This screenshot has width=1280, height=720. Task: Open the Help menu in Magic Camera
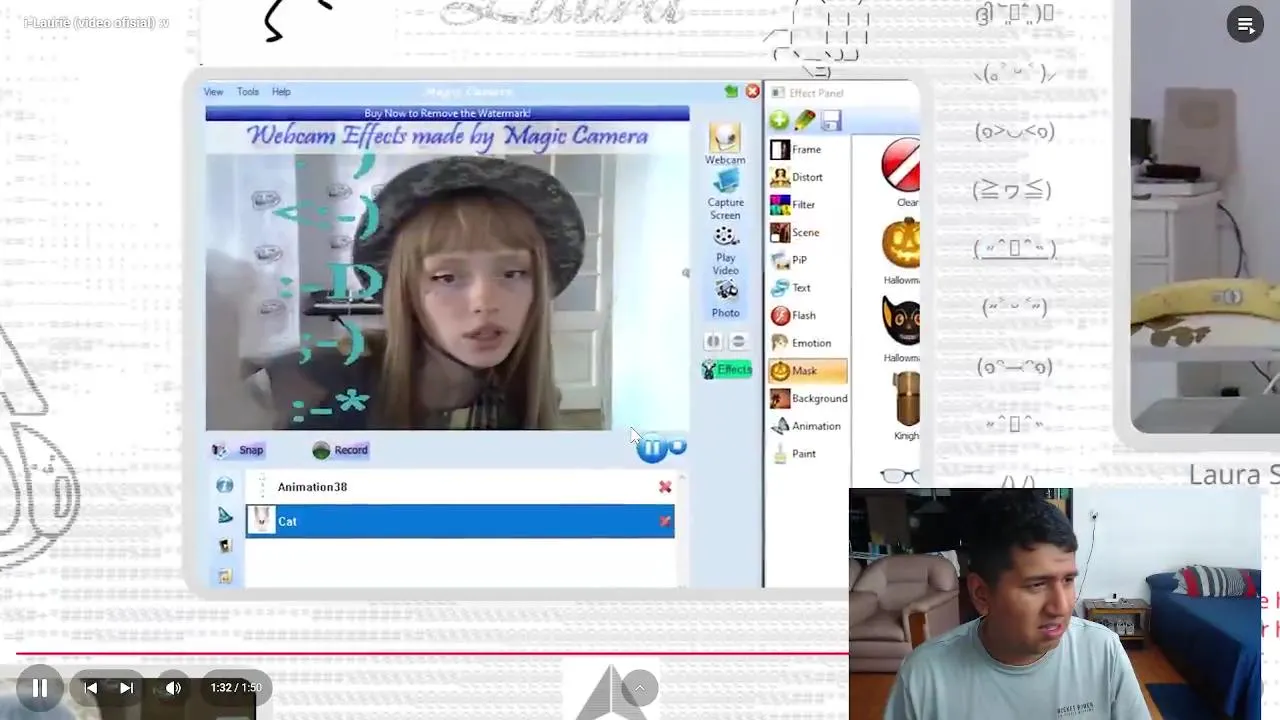click(281, 92)
